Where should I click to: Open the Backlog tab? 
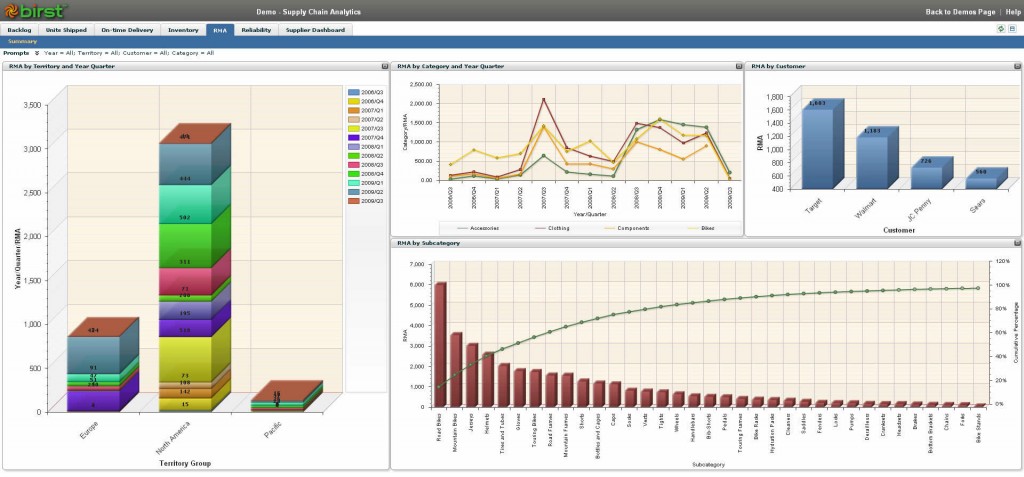point(19,30)
